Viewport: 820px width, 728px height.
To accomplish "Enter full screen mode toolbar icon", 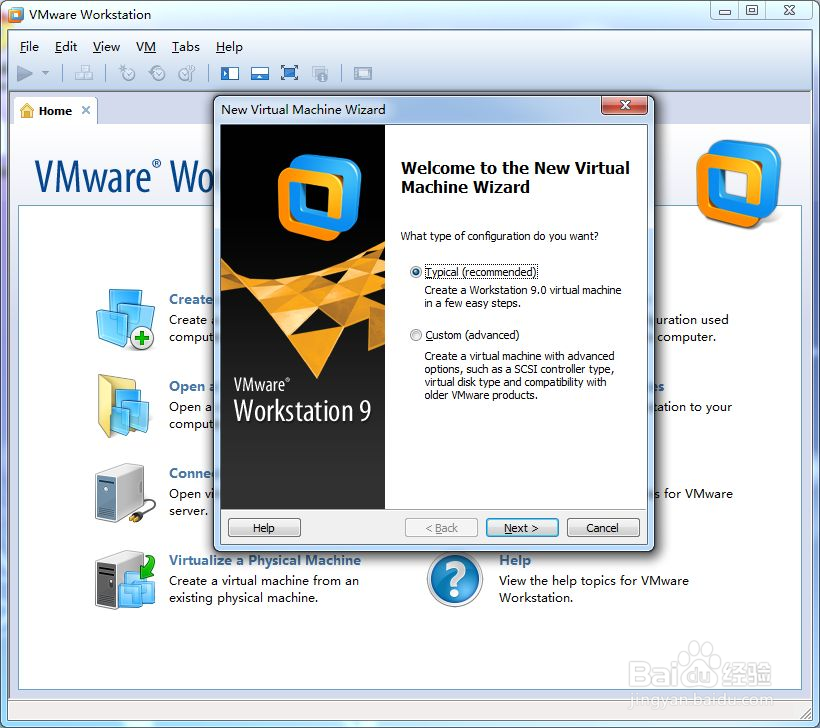I will (x=289, y=73).
